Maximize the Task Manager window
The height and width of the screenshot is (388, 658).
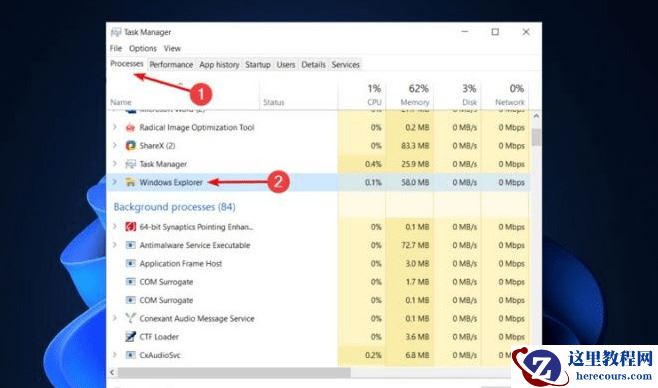point(495,32)
